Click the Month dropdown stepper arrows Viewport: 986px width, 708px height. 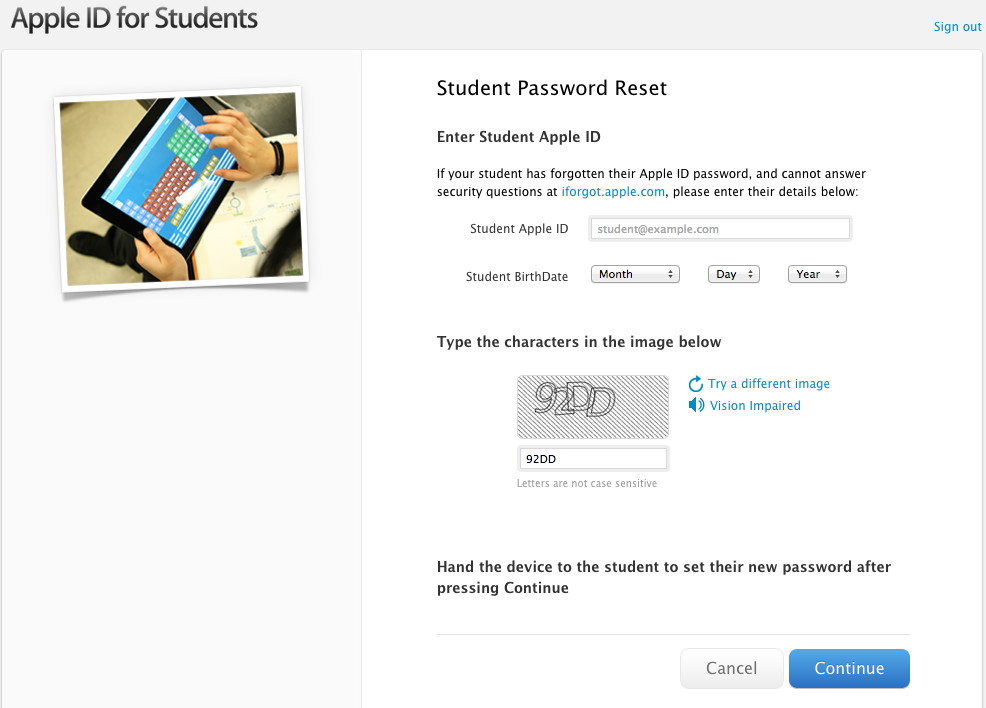tap(668, 273)
